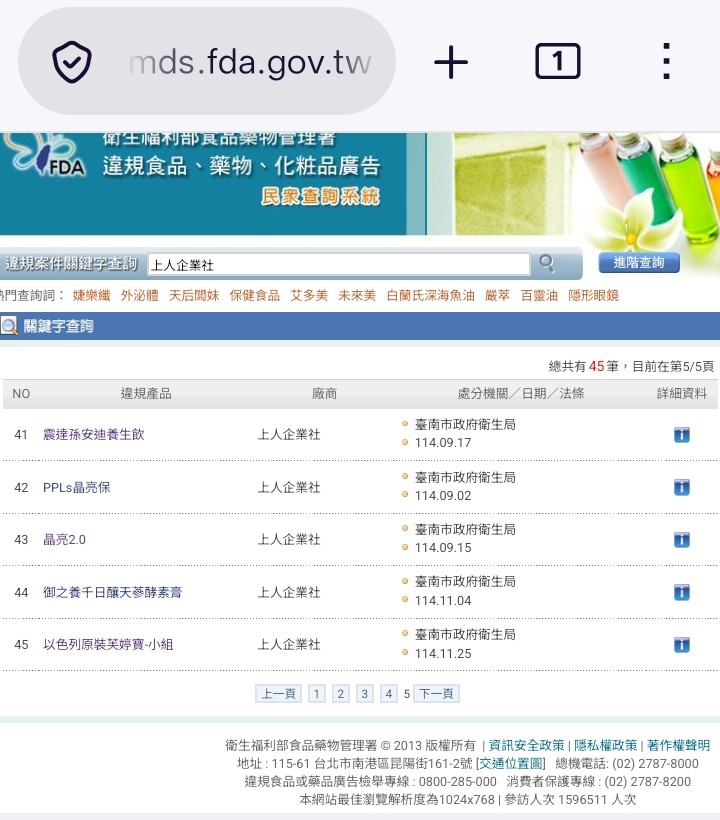This screenshot has height=820, width=720.
Task: Select hot keyword 隱形眼鏡
Action: coord(593,295)
